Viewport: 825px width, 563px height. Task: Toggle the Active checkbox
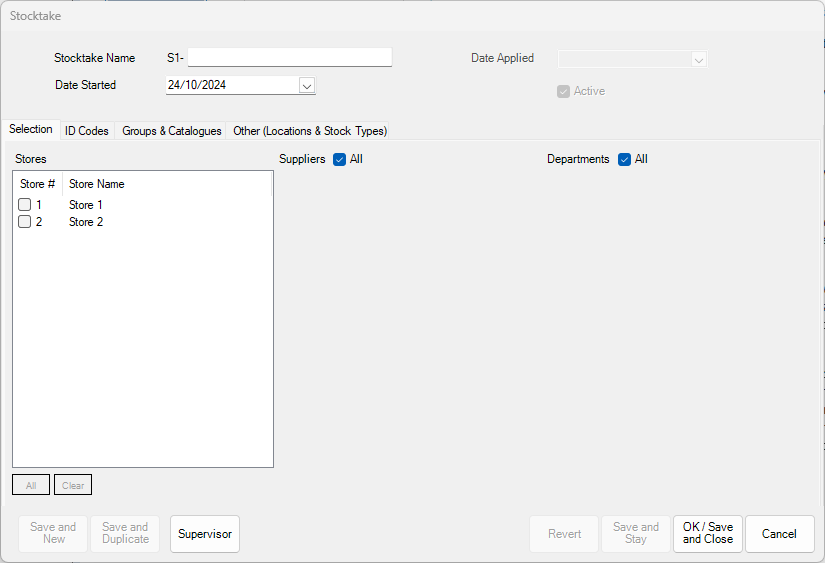pos(564,92)
